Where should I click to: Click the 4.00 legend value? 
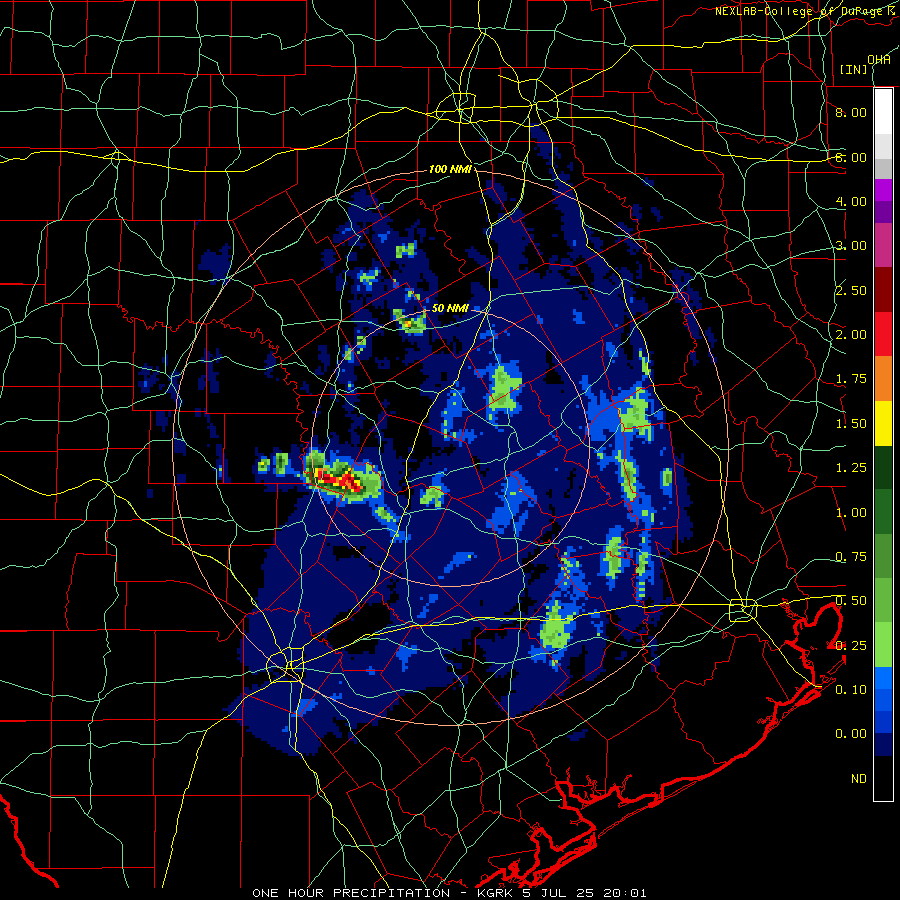(x=851, y=201)
